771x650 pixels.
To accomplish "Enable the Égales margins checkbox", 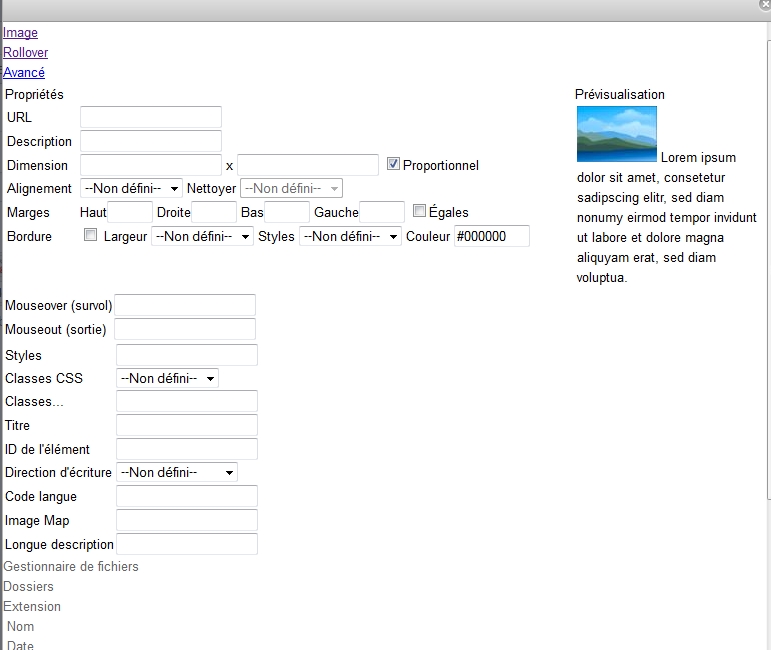I will (x=419, y=211).
